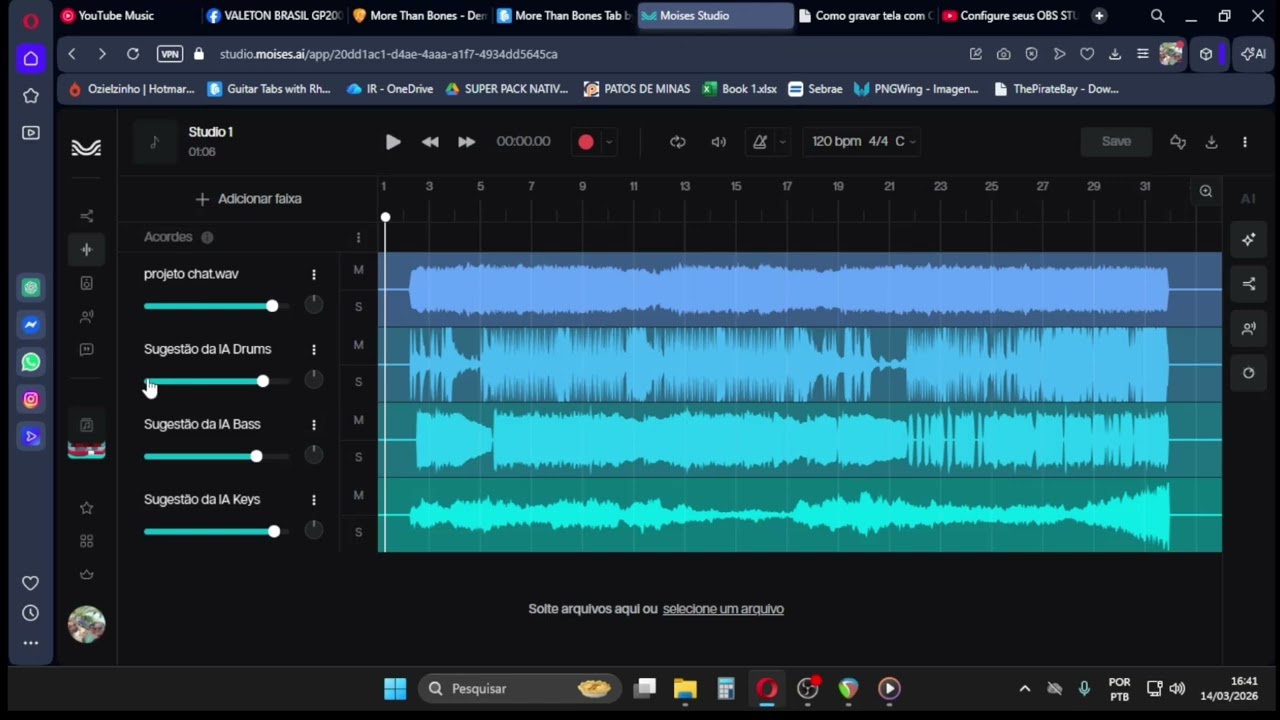Click the Save button
The width and height of the screenshot is (1280, 720).
tap(1116, 142)
